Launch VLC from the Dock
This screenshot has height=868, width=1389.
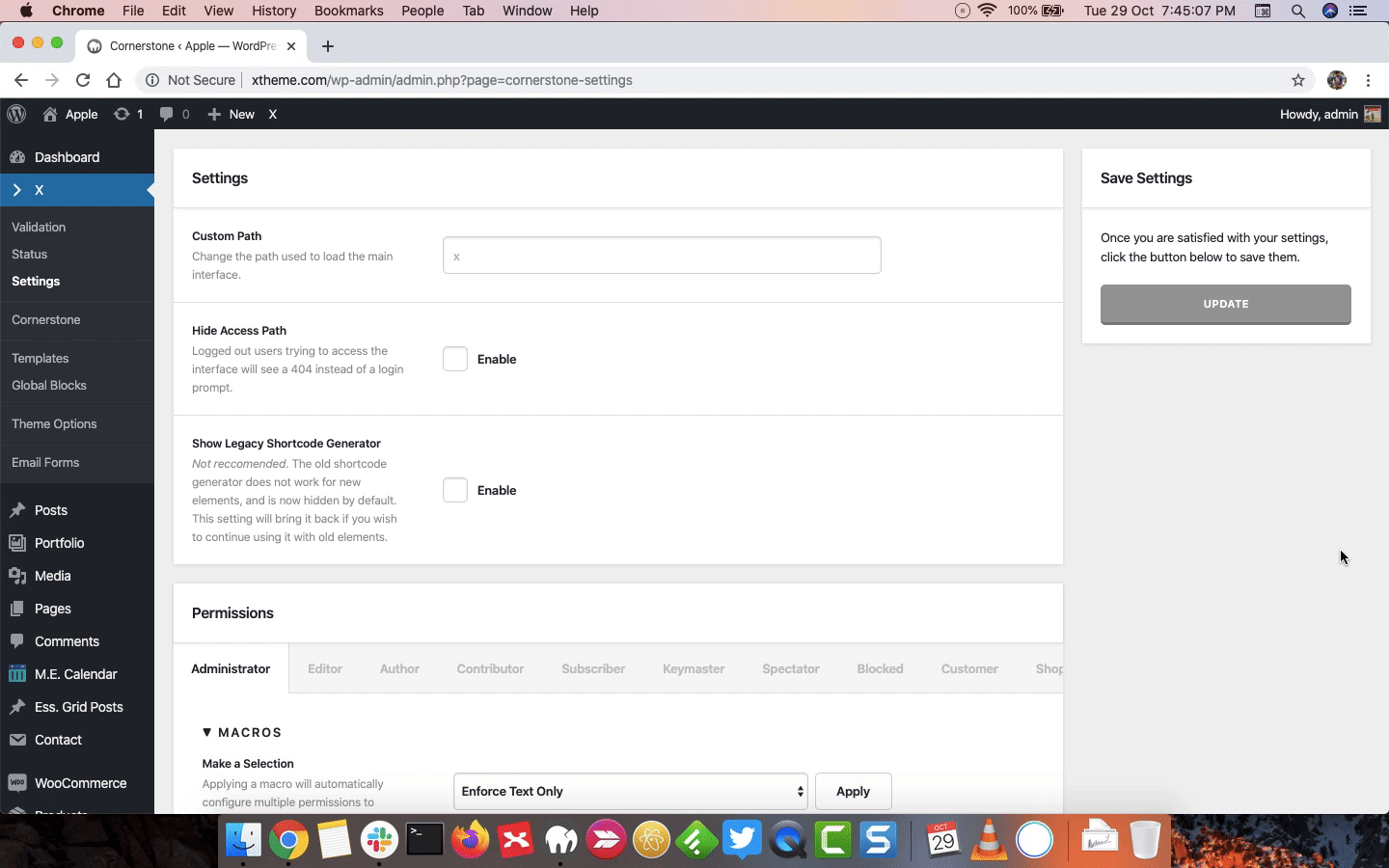click(989, 840)
